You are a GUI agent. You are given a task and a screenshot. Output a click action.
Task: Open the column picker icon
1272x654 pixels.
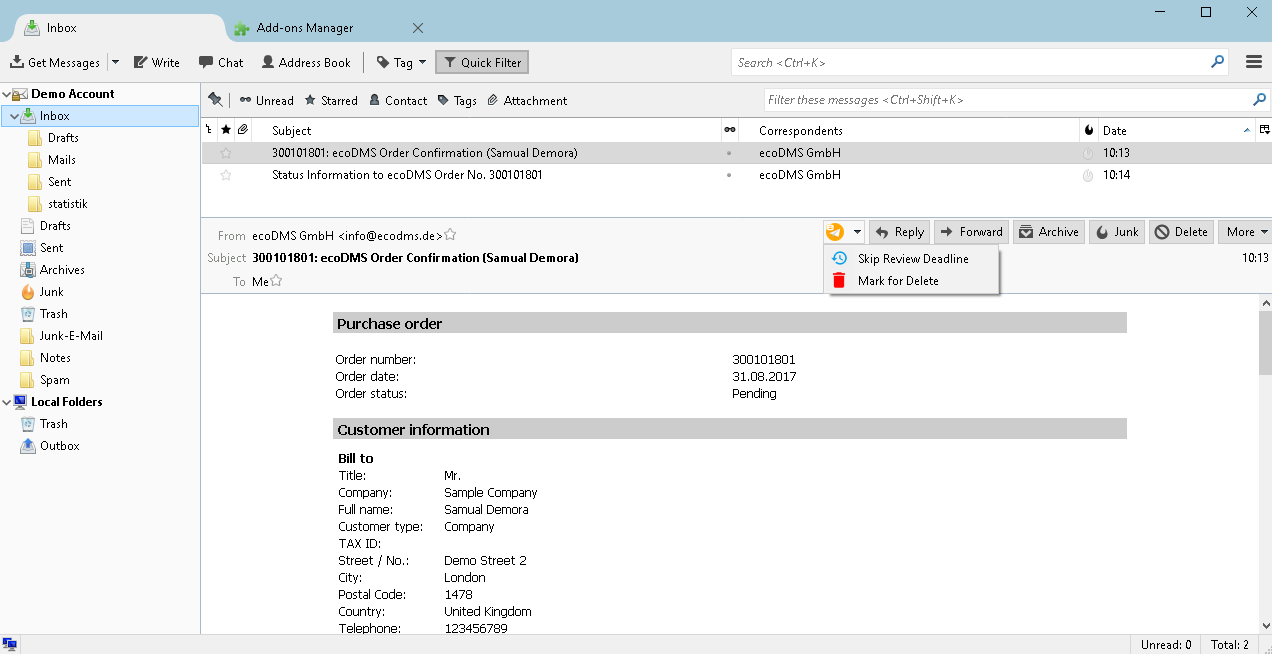click(x=1264, y=131)
